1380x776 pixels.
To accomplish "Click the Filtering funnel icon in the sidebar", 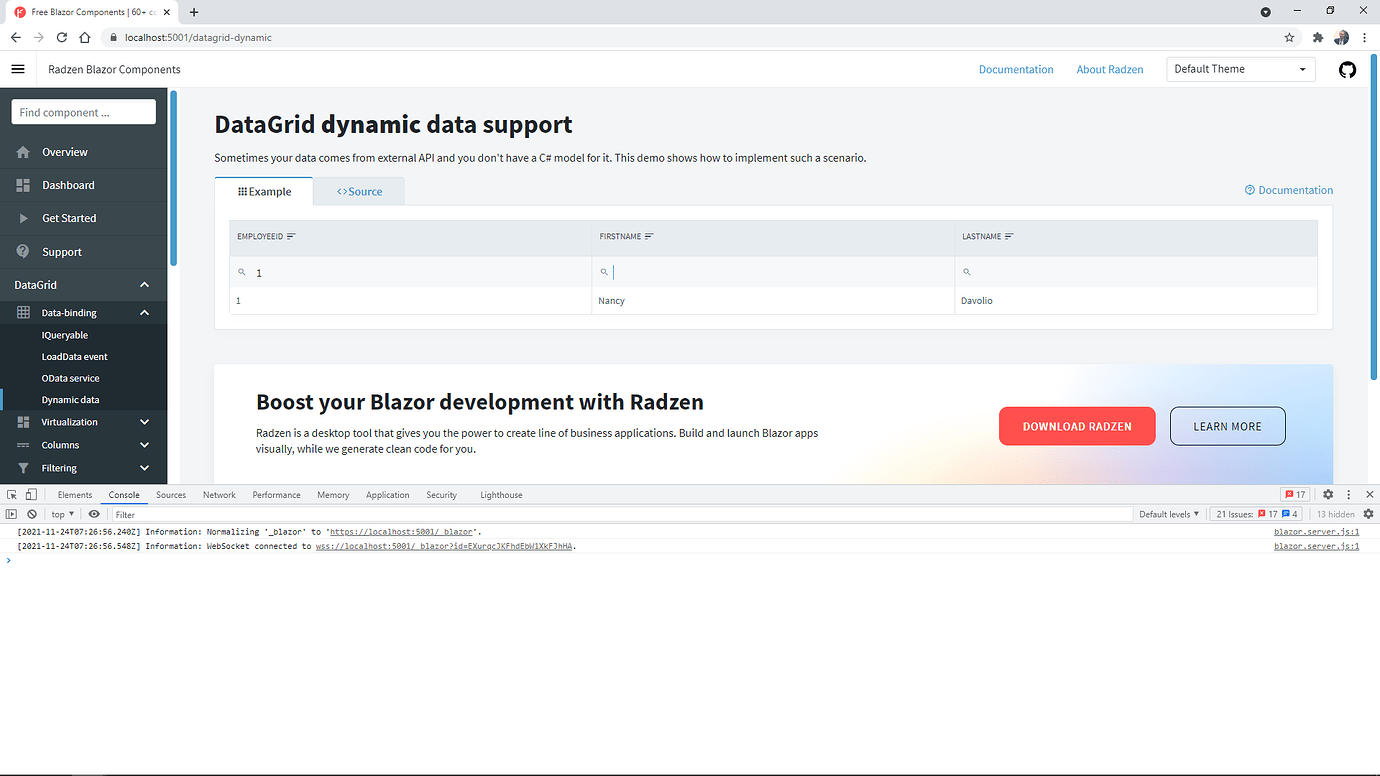I will (23, 467).
